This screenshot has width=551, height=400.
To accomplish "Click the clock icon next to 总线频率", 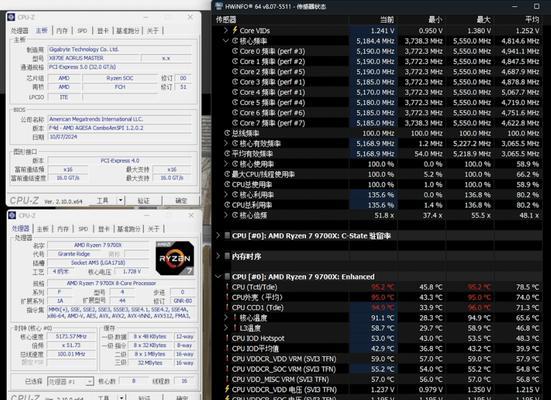I will (227, 133).
